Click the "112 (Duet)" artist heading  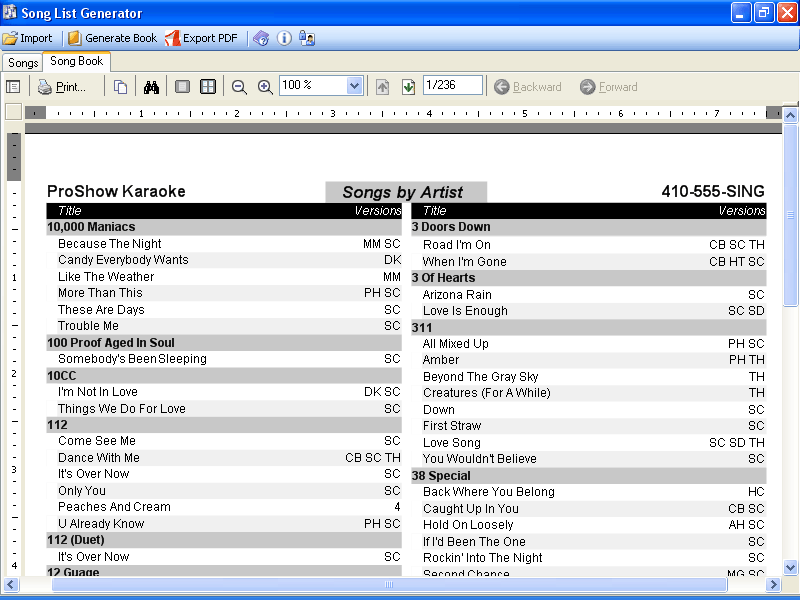tap(76, 540)
